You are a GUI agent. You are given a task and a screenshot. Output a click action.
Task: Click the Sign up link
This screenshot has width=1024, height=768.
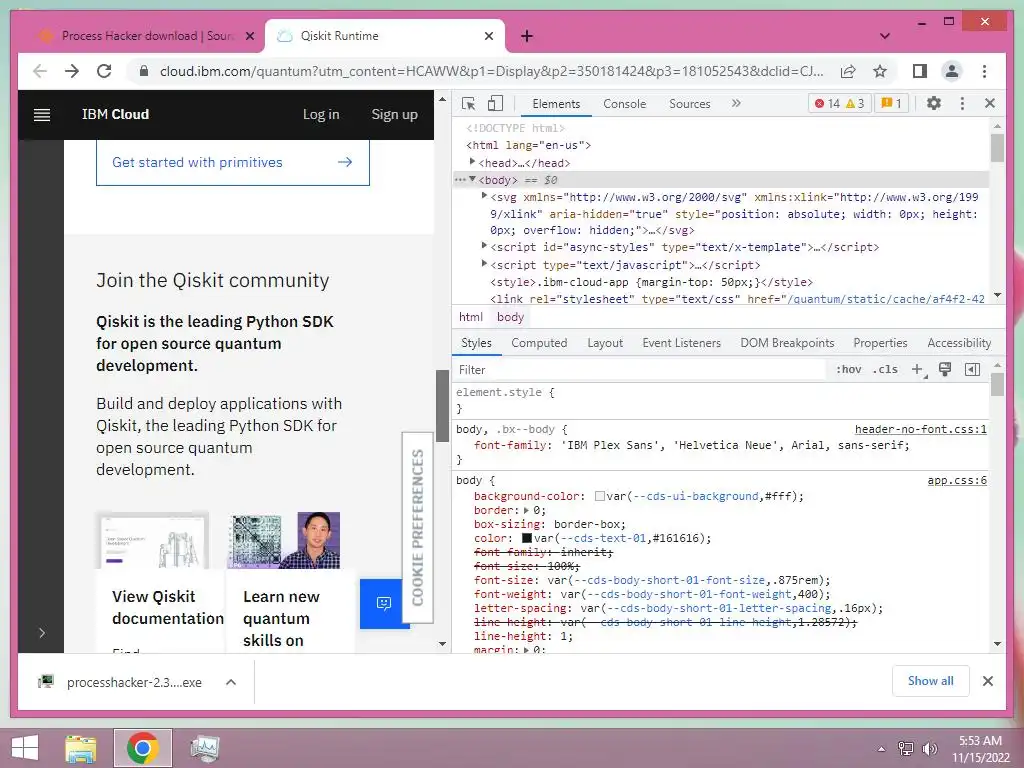click(x=394, y=114)
